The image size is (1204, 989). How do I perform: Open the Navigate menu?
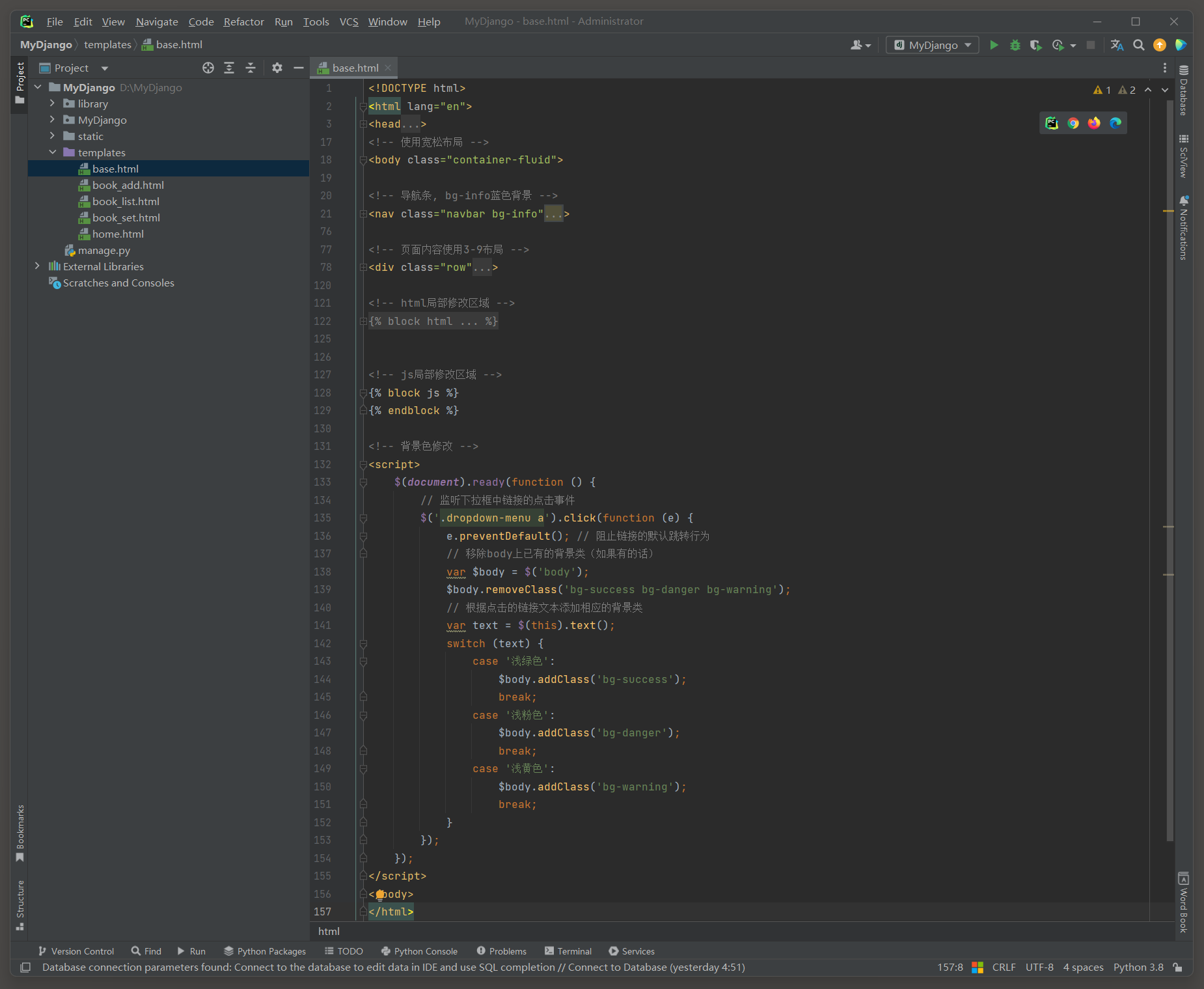click(x=157, y=21)
